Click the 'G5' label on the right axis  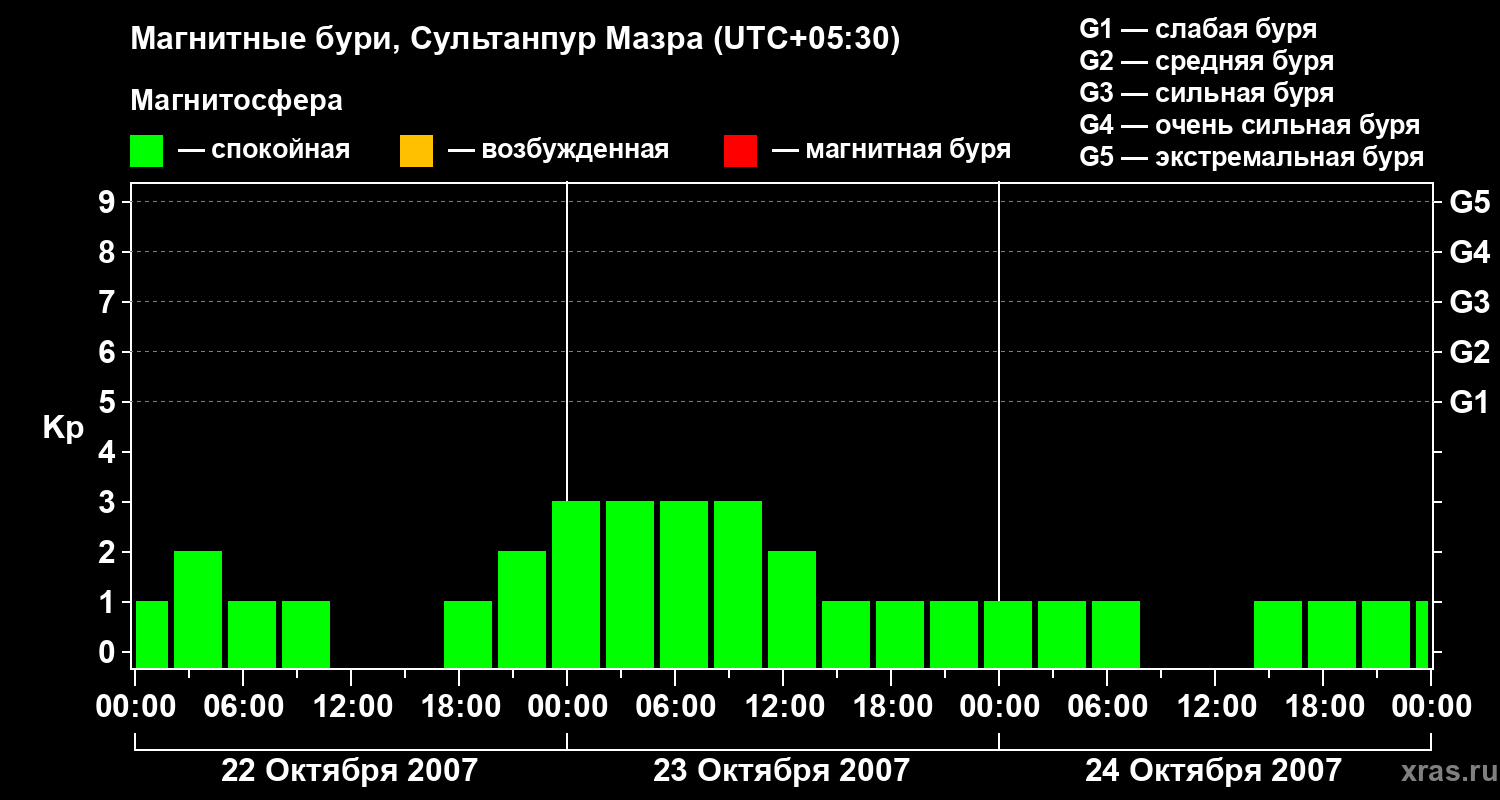1470,202
